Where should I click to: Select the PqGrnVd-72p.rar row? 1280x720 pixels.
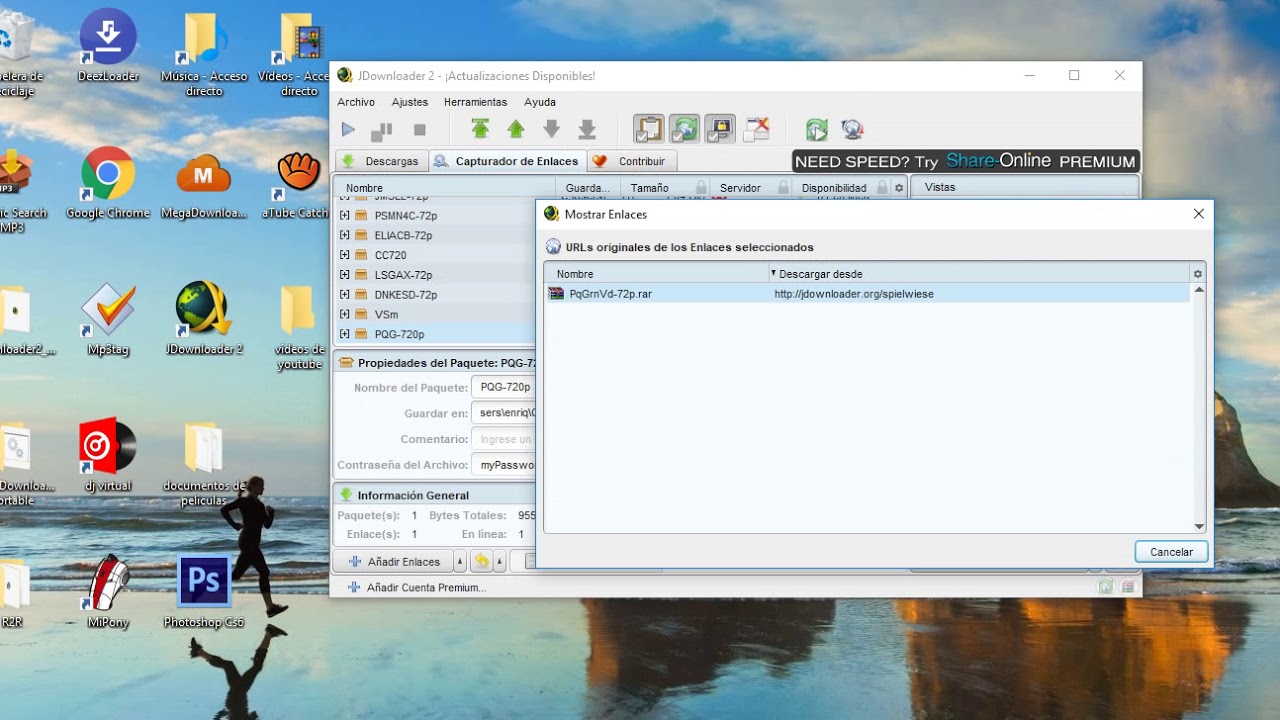coord(868,294)
